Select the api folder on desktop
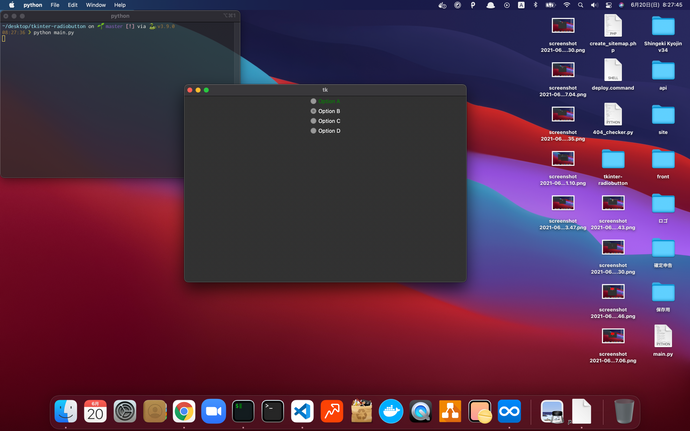 tap(663, 70)
